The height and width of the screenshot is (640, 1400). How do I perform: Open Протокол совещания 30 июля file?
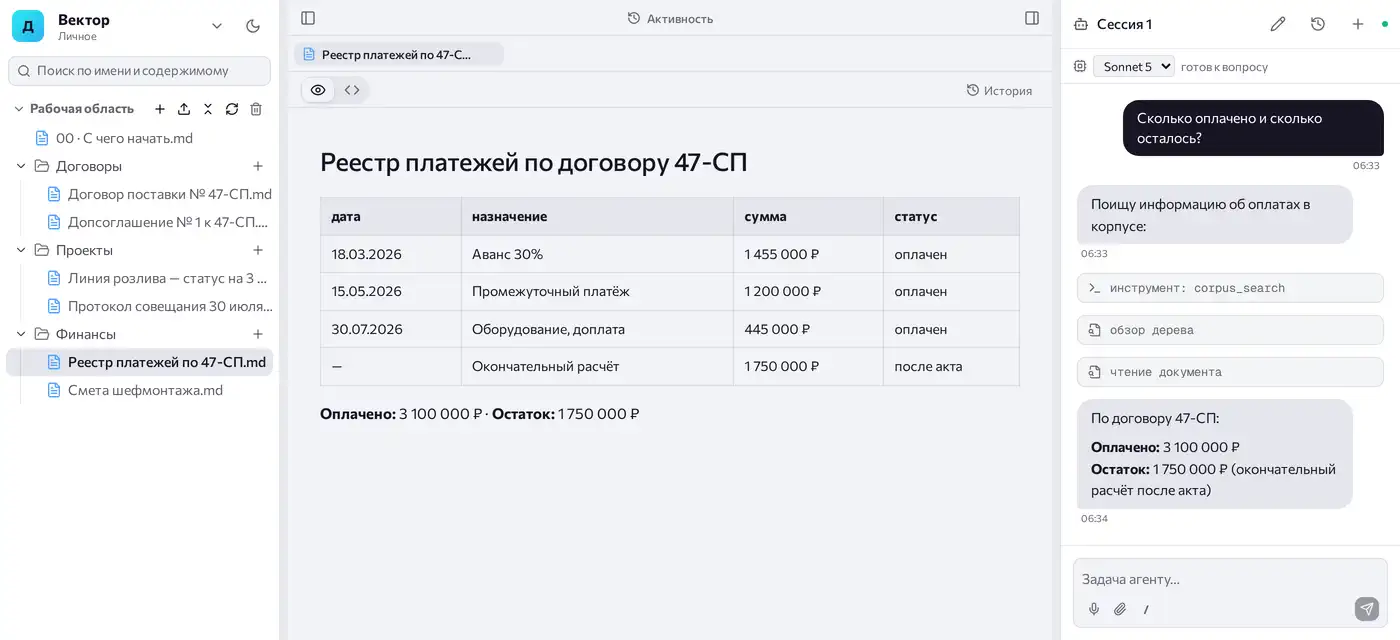coord(160,306)
